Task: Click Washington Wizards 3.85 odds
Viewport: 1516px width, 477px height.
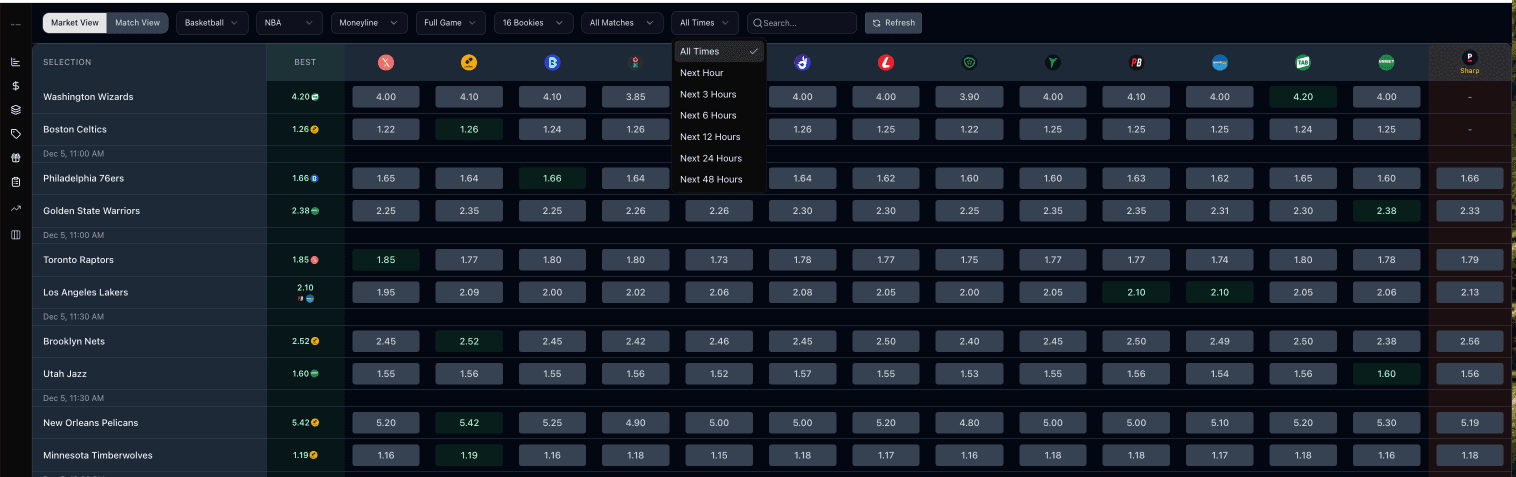Action: (636, 97)
